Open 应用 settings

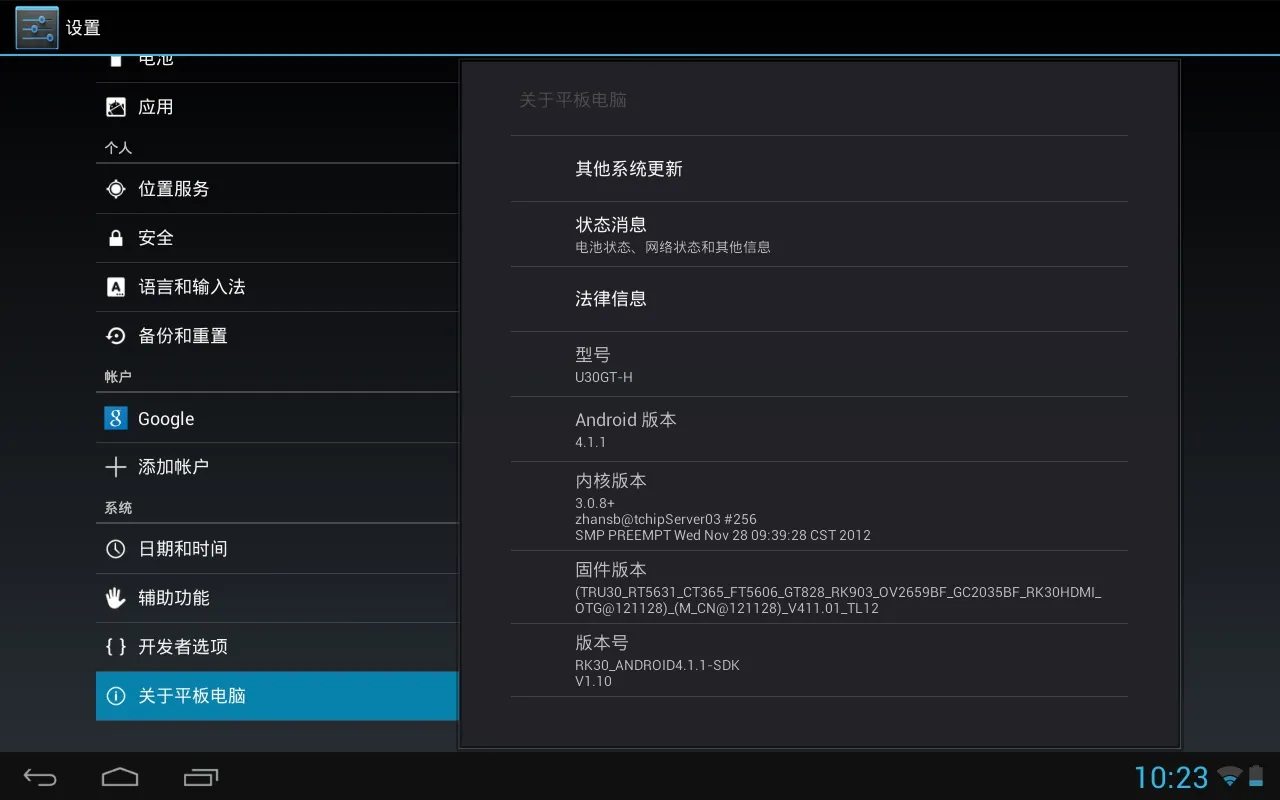click(x=277, y=107)
